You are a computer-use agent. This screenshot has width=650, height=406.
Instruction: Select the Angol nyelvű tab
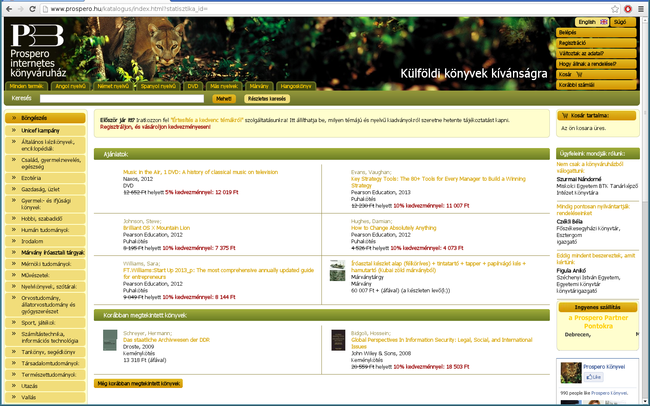71,86
